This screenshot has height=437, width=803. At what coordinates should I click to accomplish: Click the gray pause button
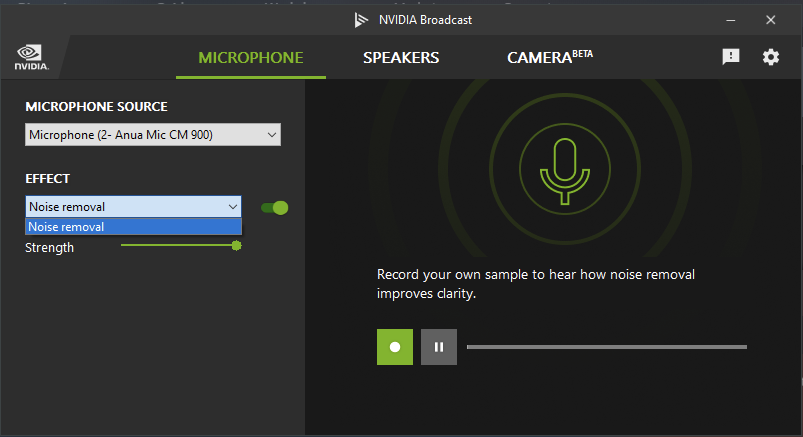click(x=439, y=347)
